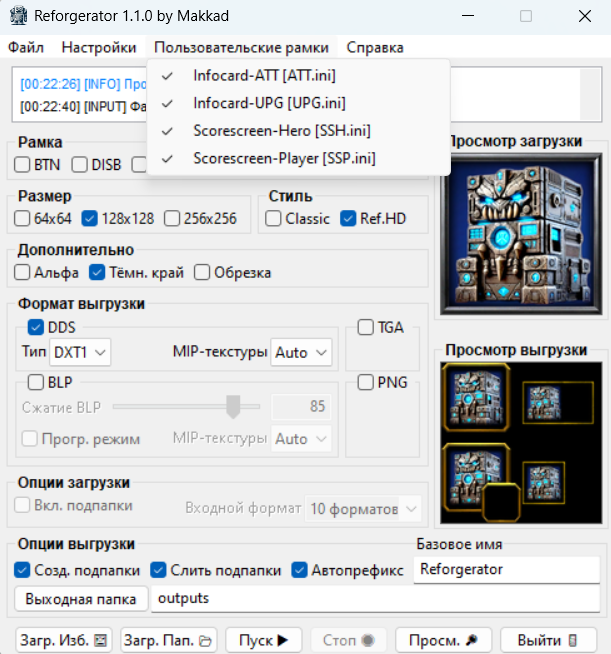611x654 pixels.
Task: Start processing with Пуск button
Action: click(264, 640)
